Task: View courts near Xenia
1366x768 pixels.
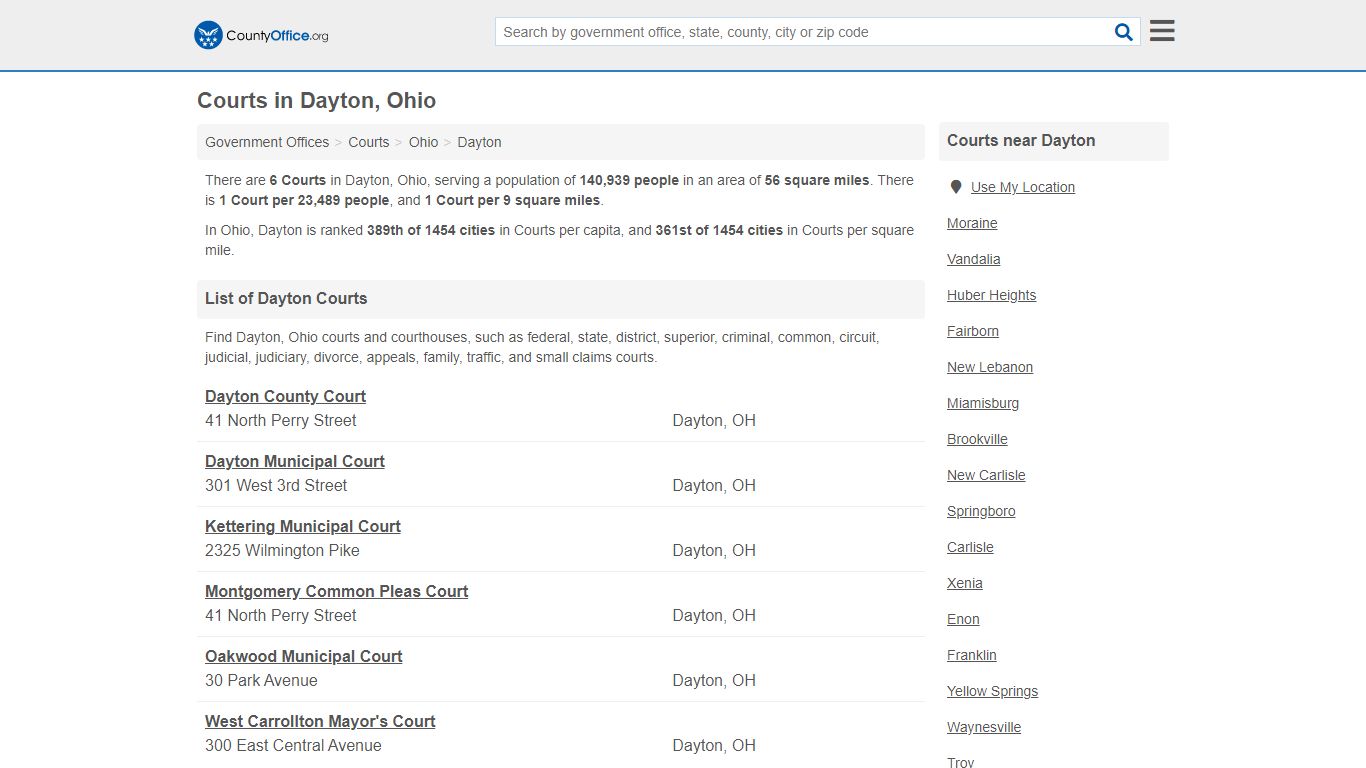Action: click(965, 583)
